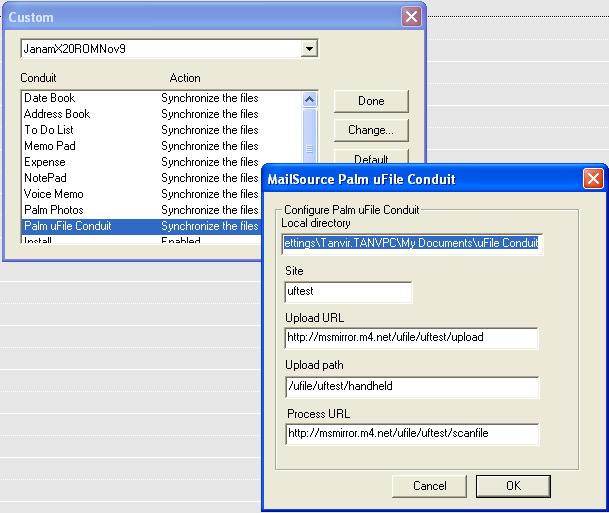The width and height of the screenshot is (609, 513).
Task: Select Palm Photos conduit row
Action: pyautogui.click(x=90, y=210)
